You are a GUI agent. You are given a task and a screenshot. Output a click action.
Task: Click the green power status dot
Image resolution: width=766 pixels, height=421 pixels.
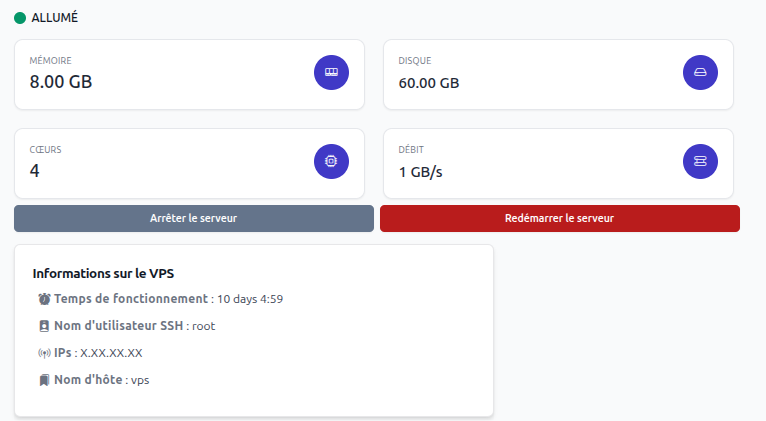click(x=20, y=18)
